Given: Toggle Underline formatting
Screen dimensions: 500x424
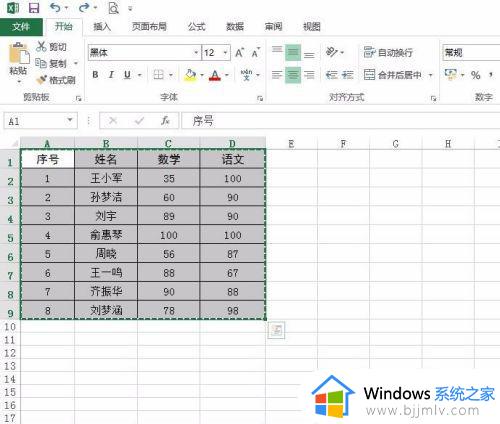Looking at the screenshot, I should pyautogui.click(x=127, y=75).
